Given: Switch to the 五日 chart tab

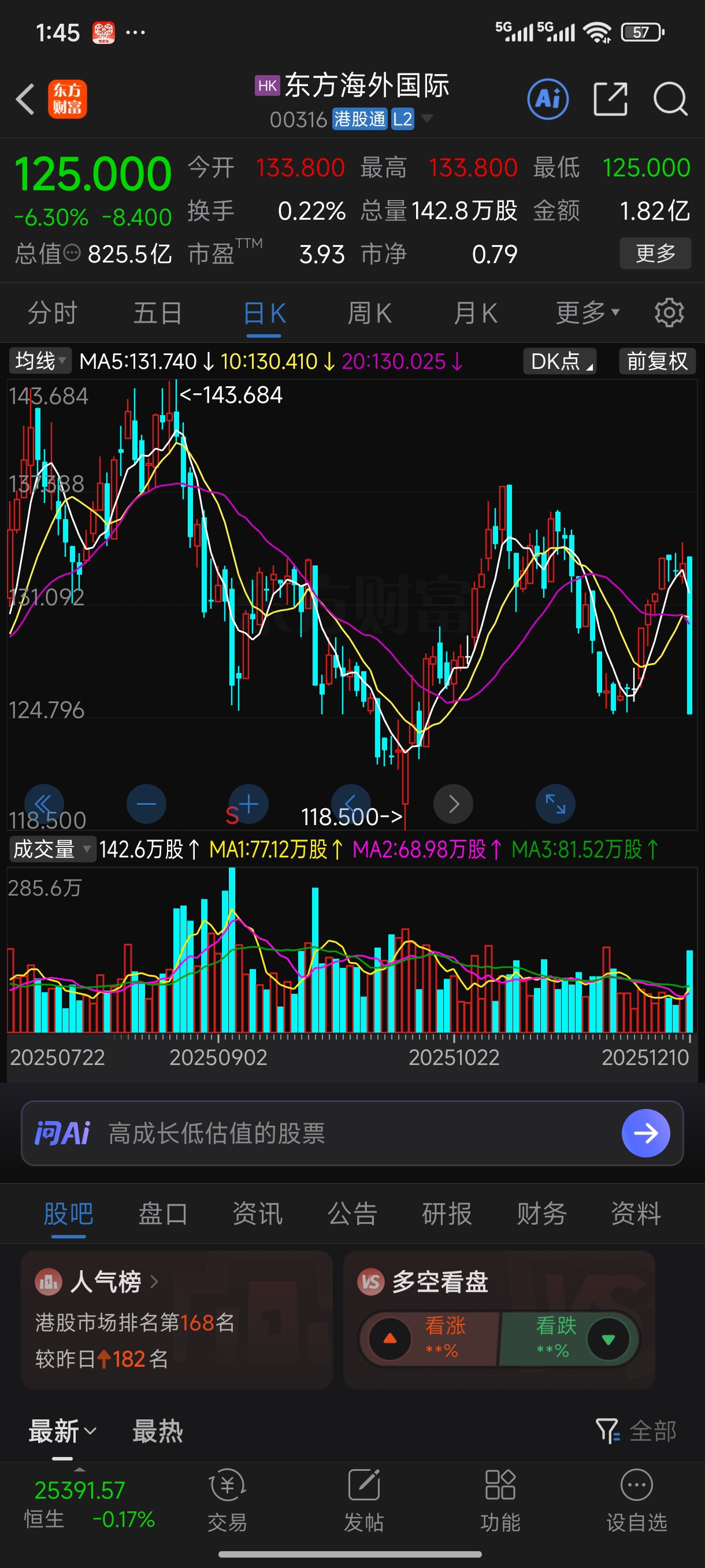Looking at the screenshot, I should pyautogui.click(x=158, y=313).
